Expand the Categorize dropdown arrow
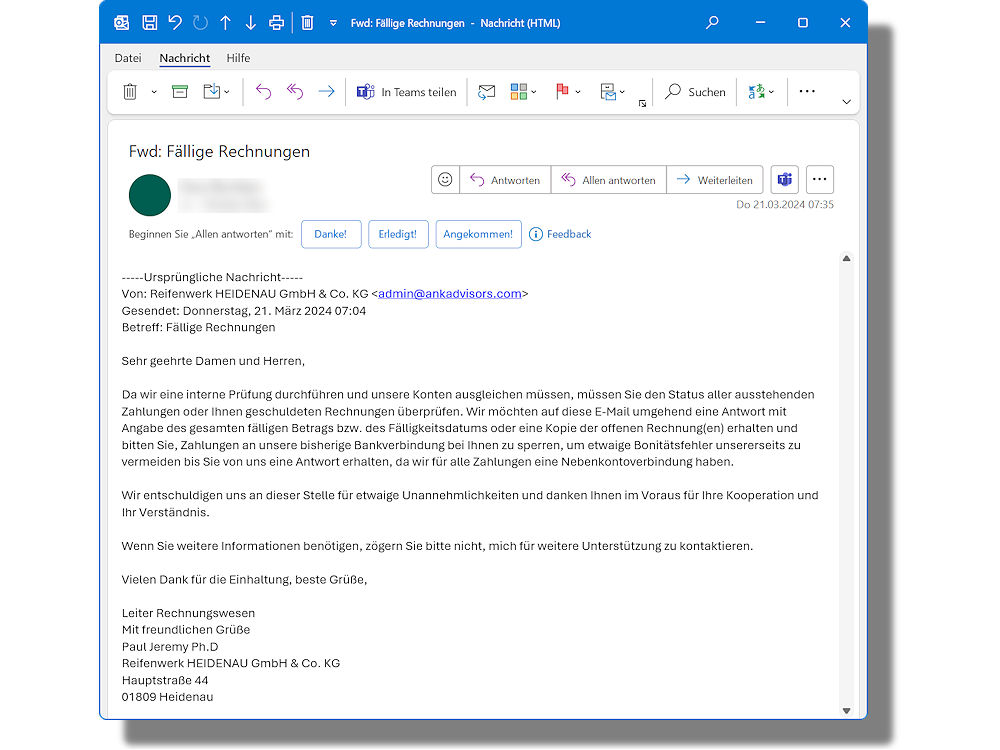The width and height of the screenshot is (1000, 750). coord(534,92)
